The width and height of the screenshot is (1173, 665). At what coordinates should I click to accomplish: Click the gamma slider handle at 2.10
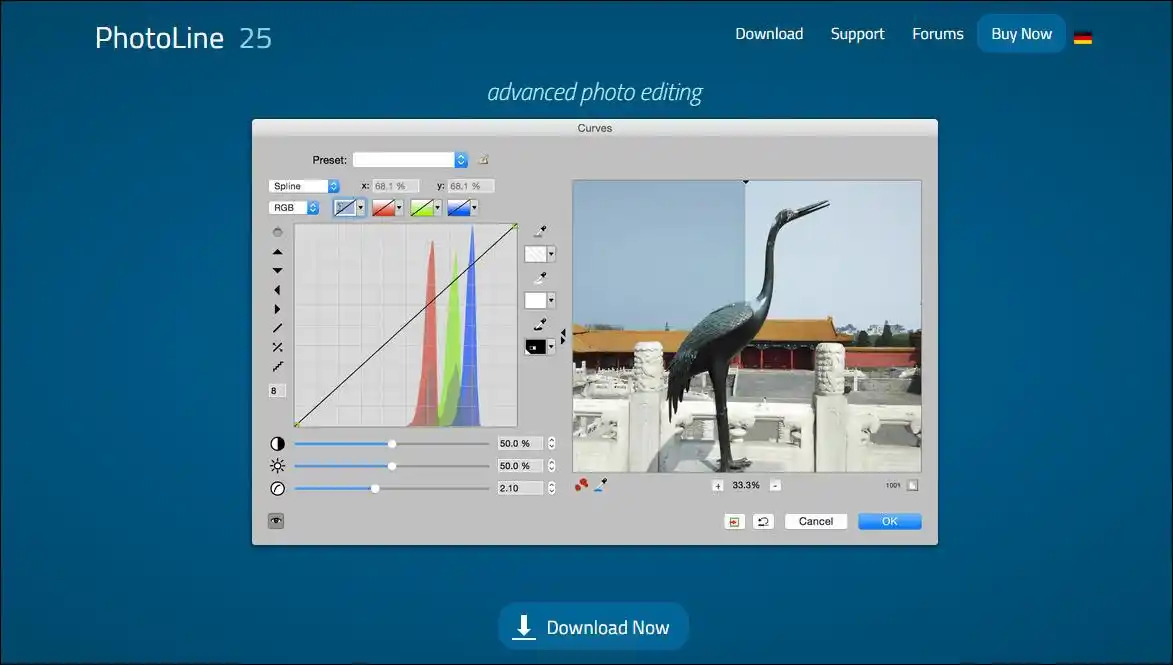pos(375,488)
